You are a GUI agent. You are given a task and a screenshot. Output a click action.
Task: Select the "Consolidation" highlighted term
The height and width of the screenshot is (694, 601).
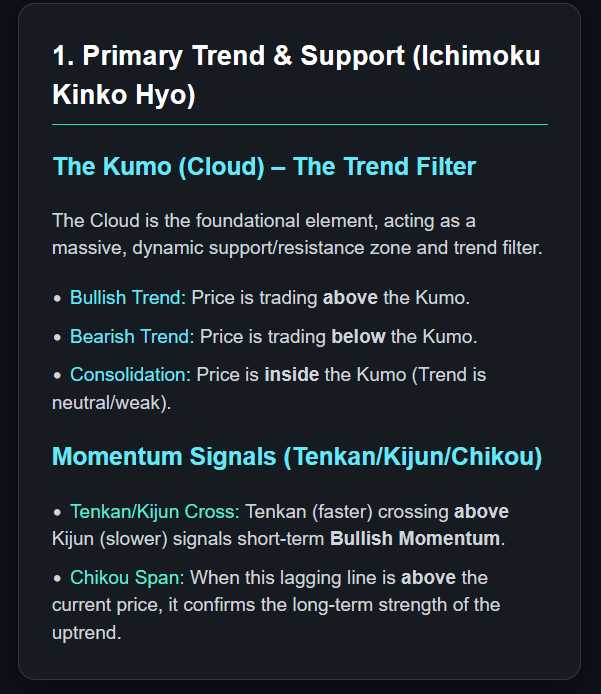(x=130, y=375)
